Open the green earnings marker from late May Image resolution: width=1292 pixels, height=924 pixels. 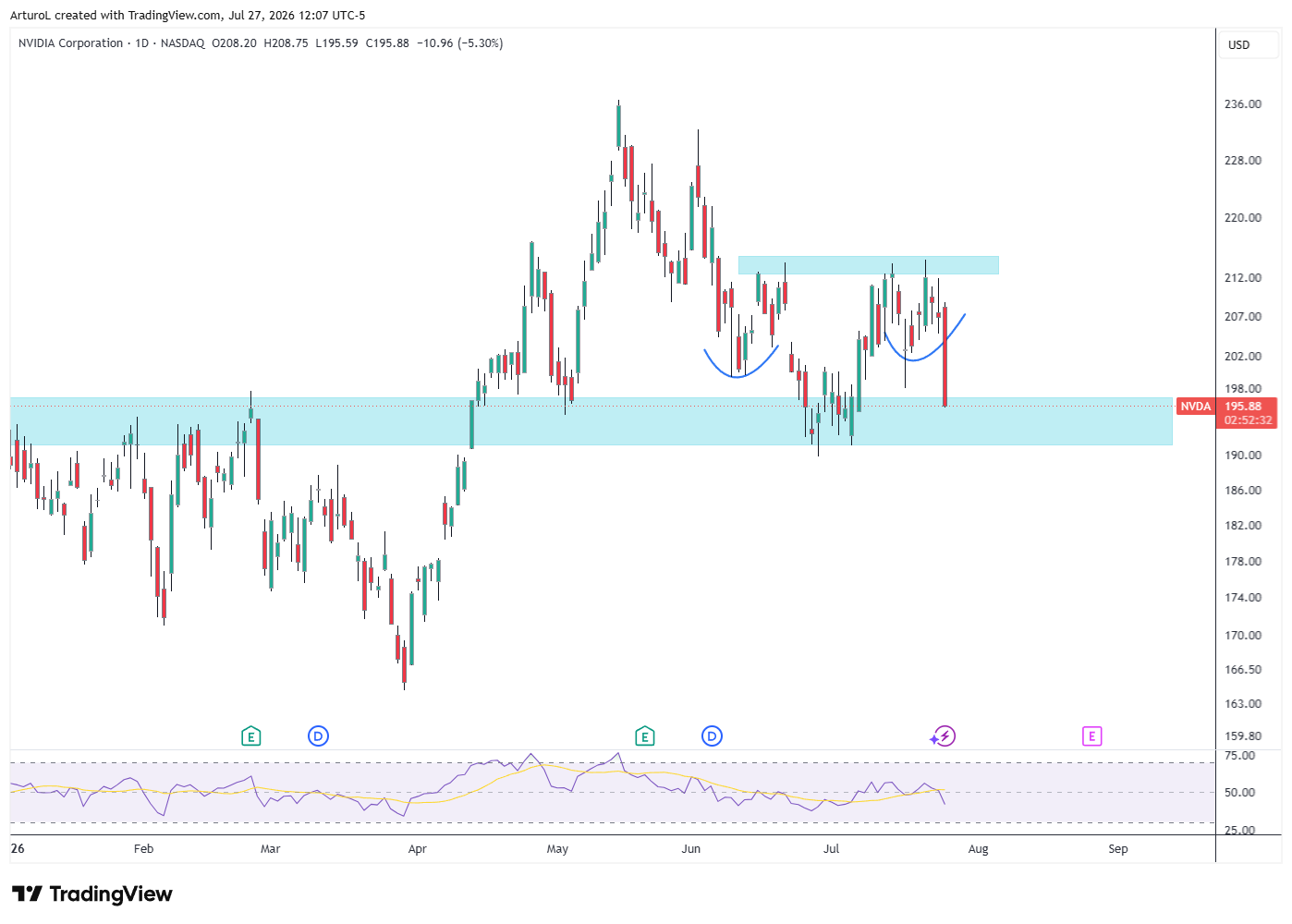(x=645, y=736)
